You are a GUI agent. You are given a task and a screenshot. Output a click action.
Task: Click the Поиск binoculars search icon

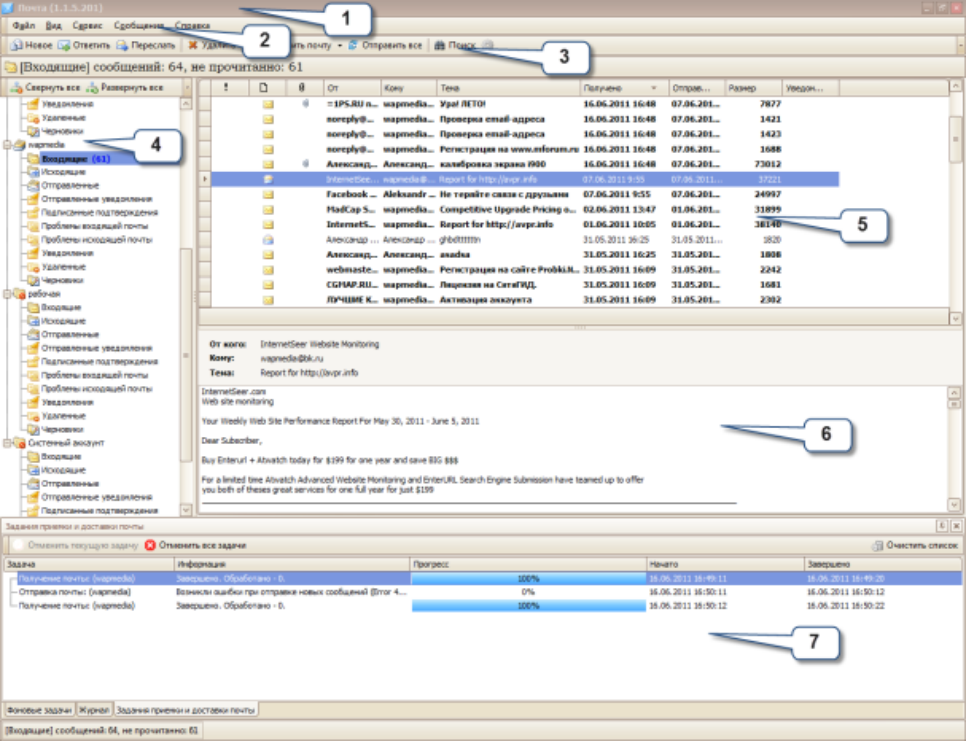point(440,45)
